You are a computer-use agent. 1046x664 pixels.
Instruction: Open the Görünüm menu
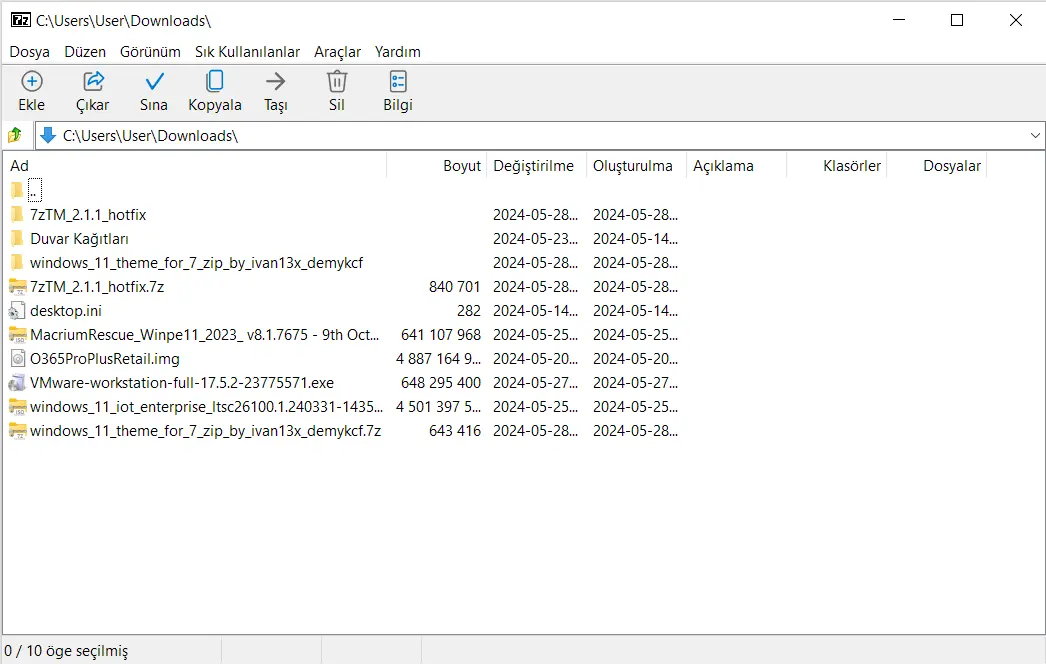150,51
